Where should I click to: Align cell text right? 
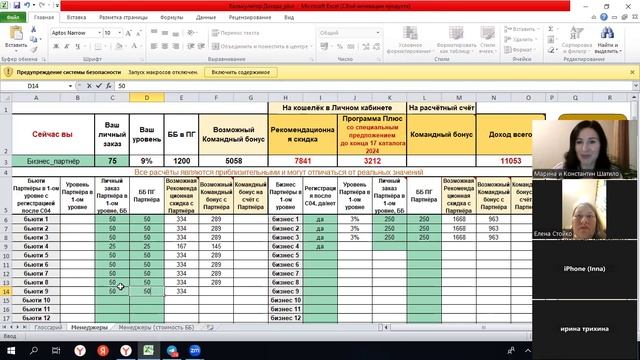coord(176,46)
